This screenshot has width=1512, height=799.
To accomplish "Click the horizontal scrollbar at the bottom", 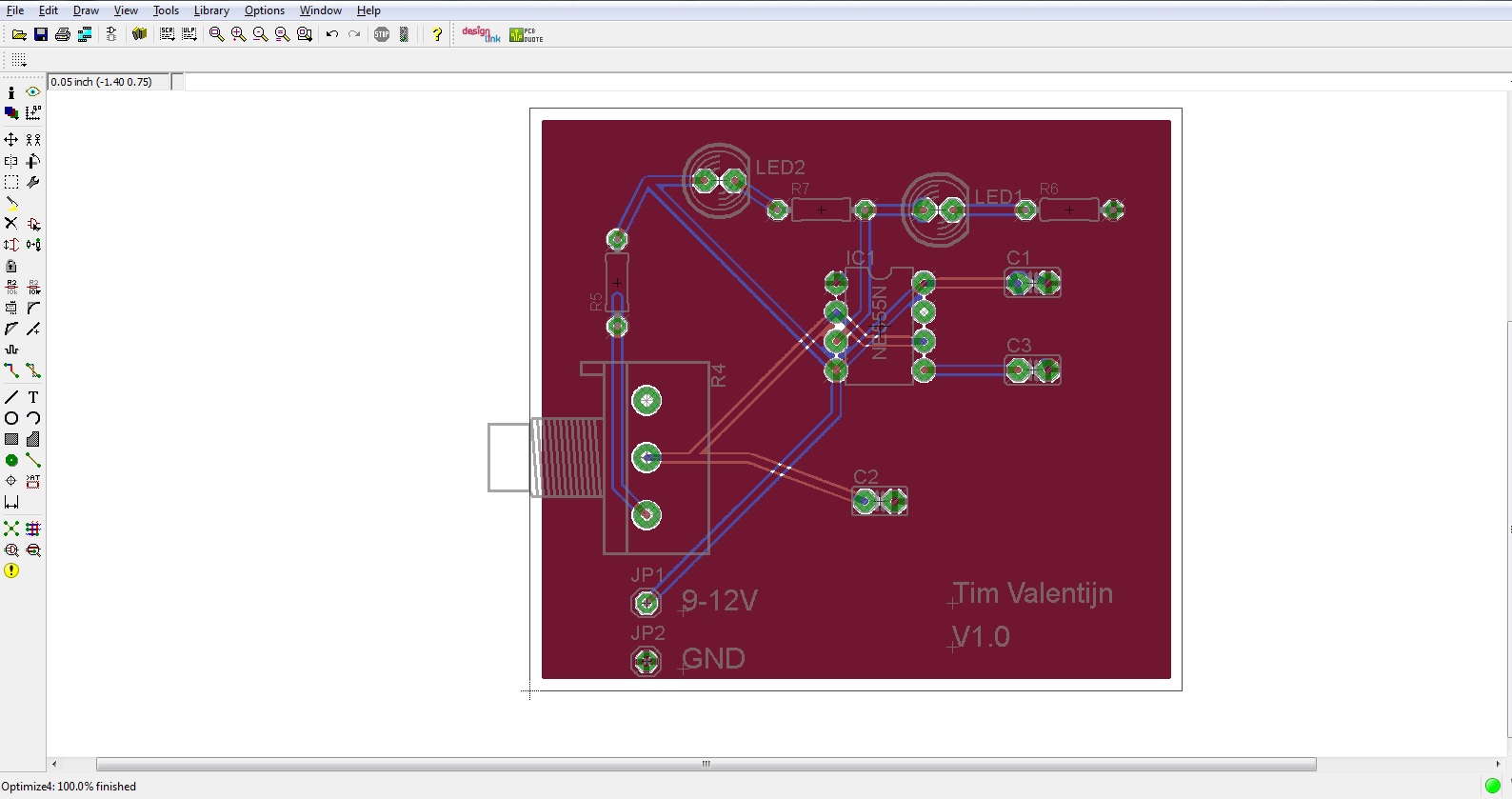I will pyautogui.click(x=706, y=764).
